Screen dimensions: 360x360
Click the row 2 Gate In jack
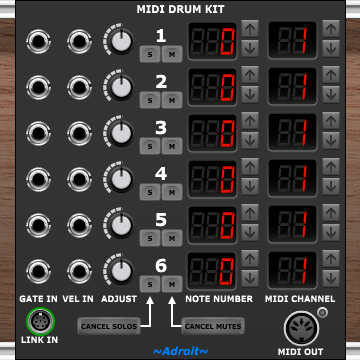tap(38, 88)
